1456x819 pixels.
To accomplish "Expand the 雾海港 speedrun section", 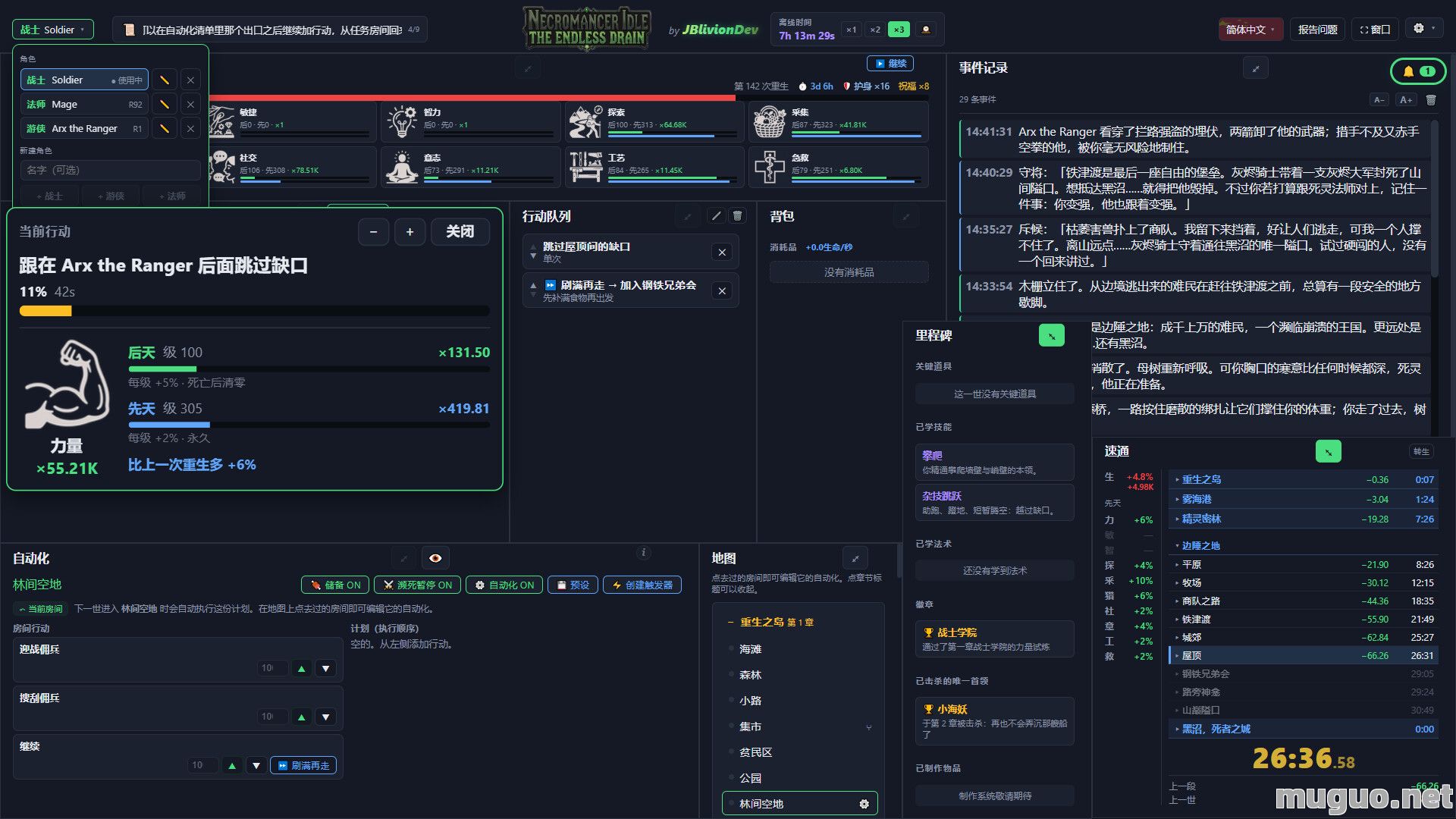I will pos(1304,499).
